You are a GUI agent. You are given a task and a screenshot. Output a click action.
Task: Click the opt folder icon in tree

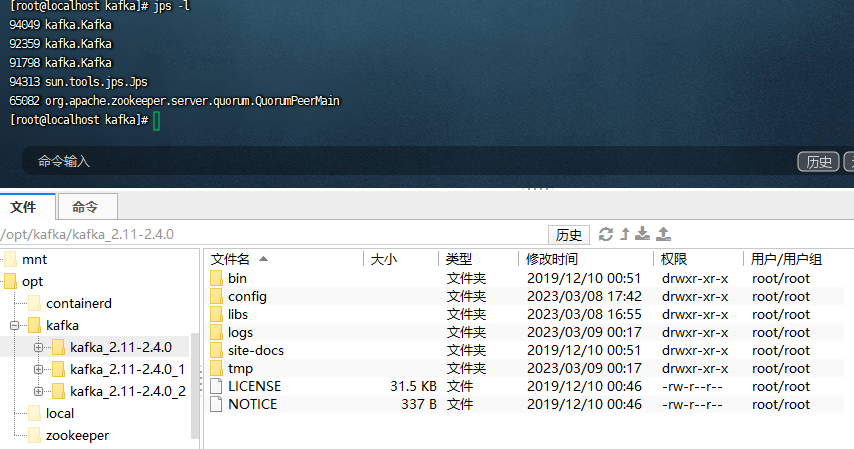pos(10,281)
